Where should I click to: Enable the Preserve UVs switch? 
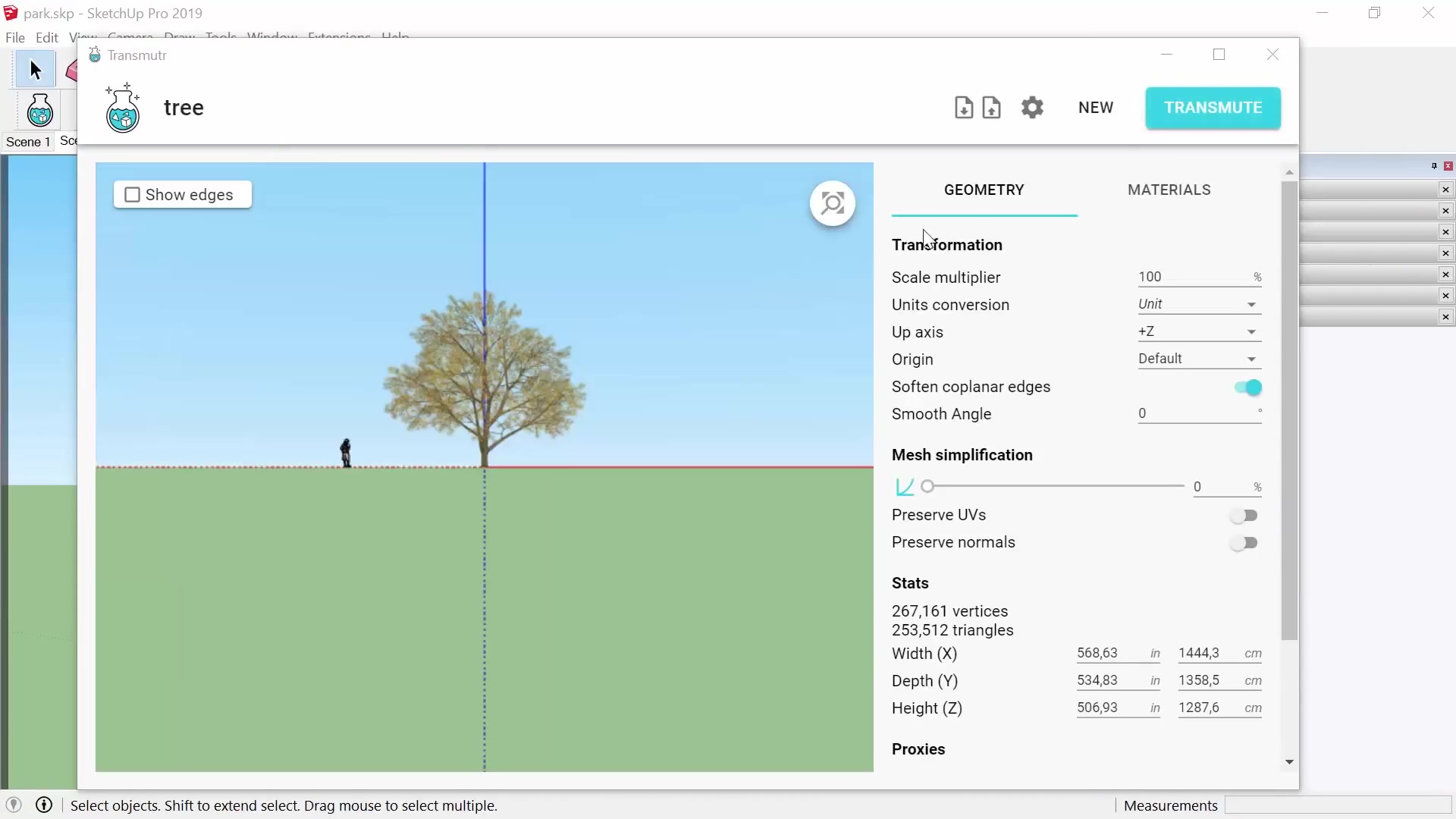click(x=1244, y=516)
